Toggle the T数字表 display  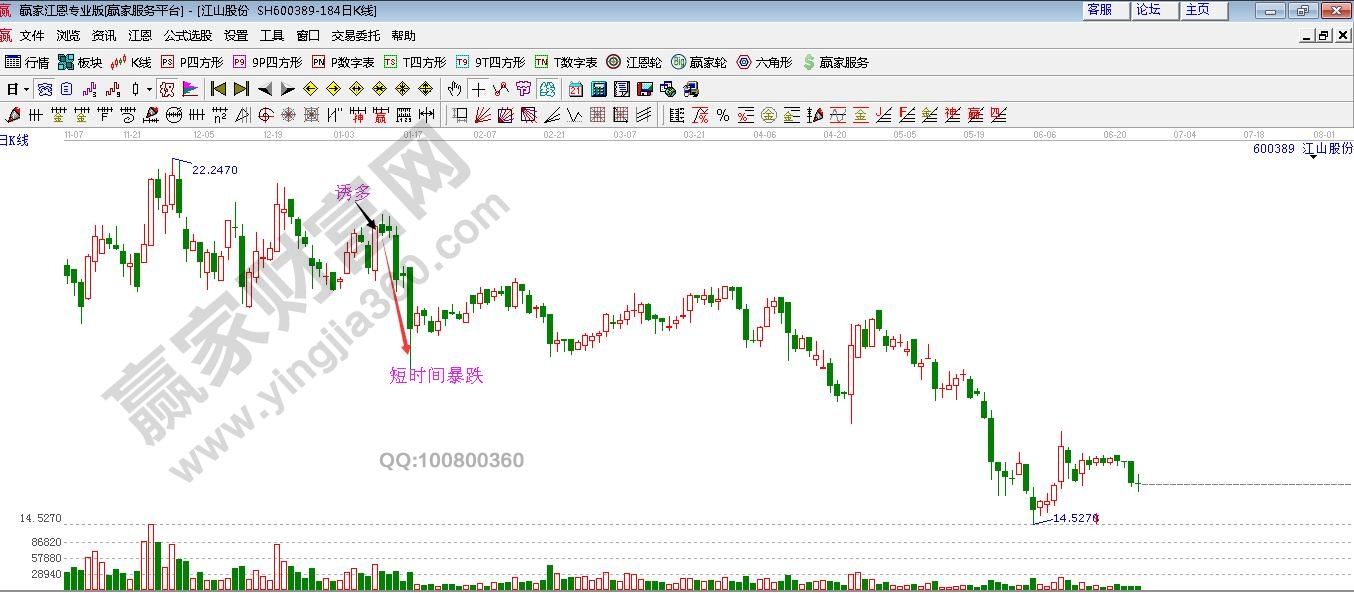[x=566, y=62]
